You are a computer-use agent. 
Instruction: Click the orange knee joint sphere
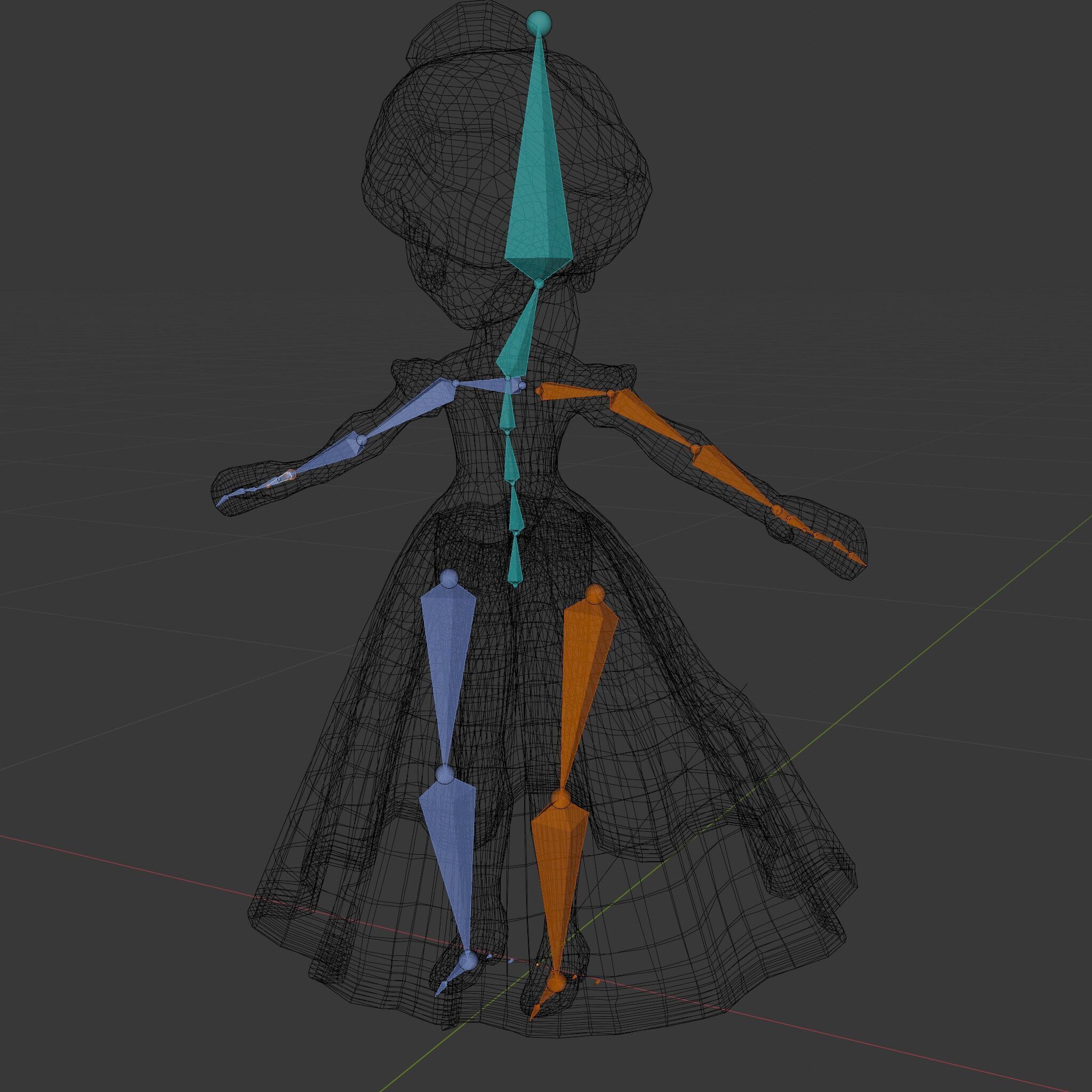(x=561, y=798)
